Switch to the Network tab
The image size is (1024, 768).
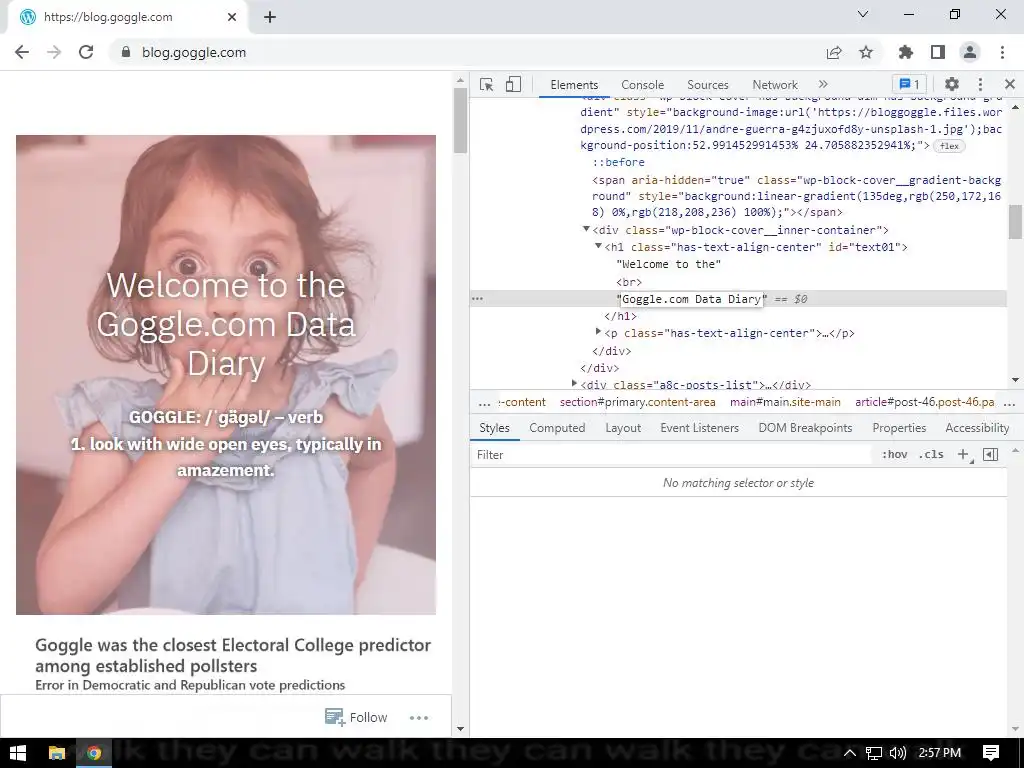click(775, 85)
